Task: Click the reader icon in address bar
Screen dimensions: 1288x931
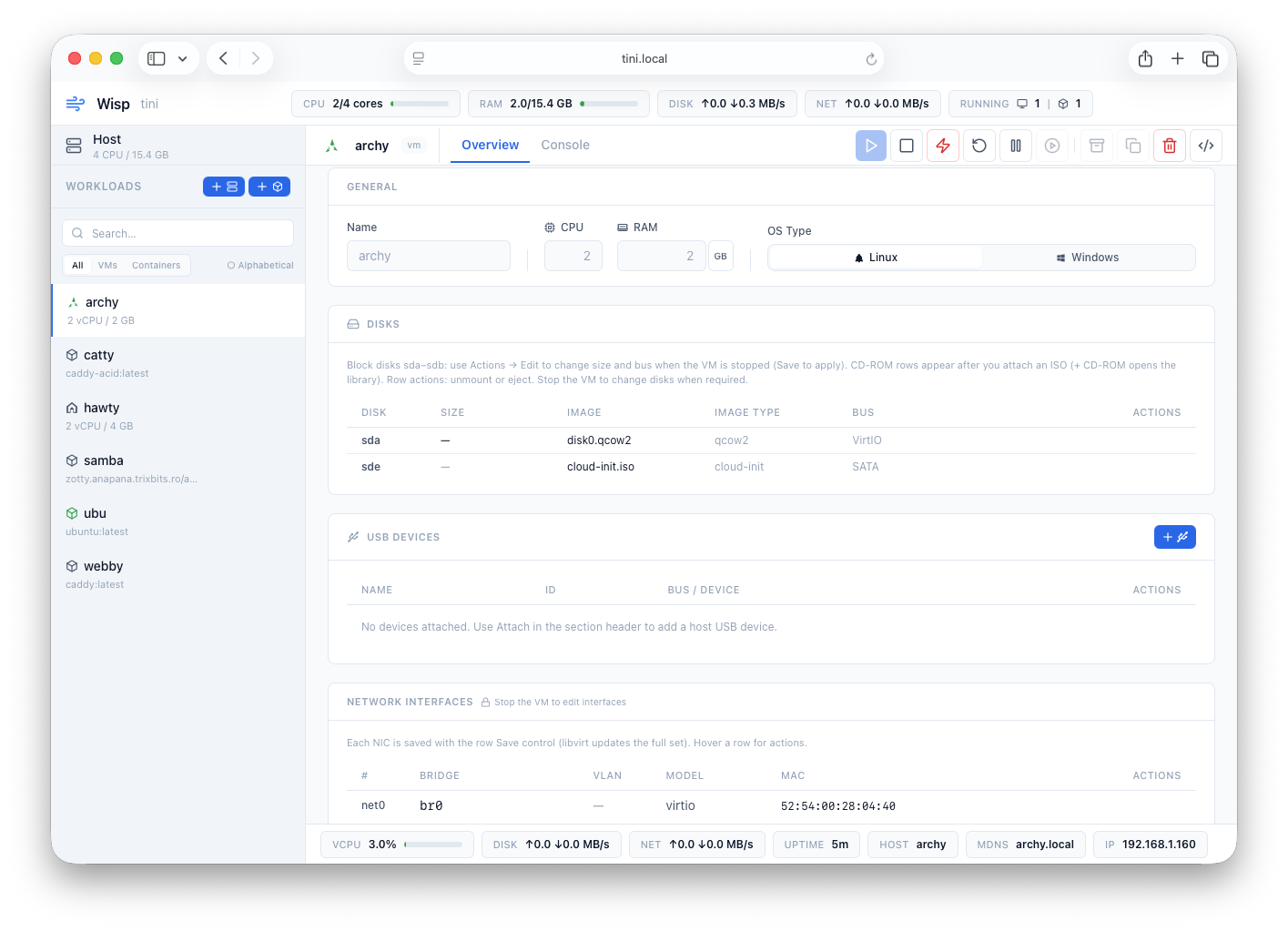Action: pyautogui.click(x=419, y=58)
